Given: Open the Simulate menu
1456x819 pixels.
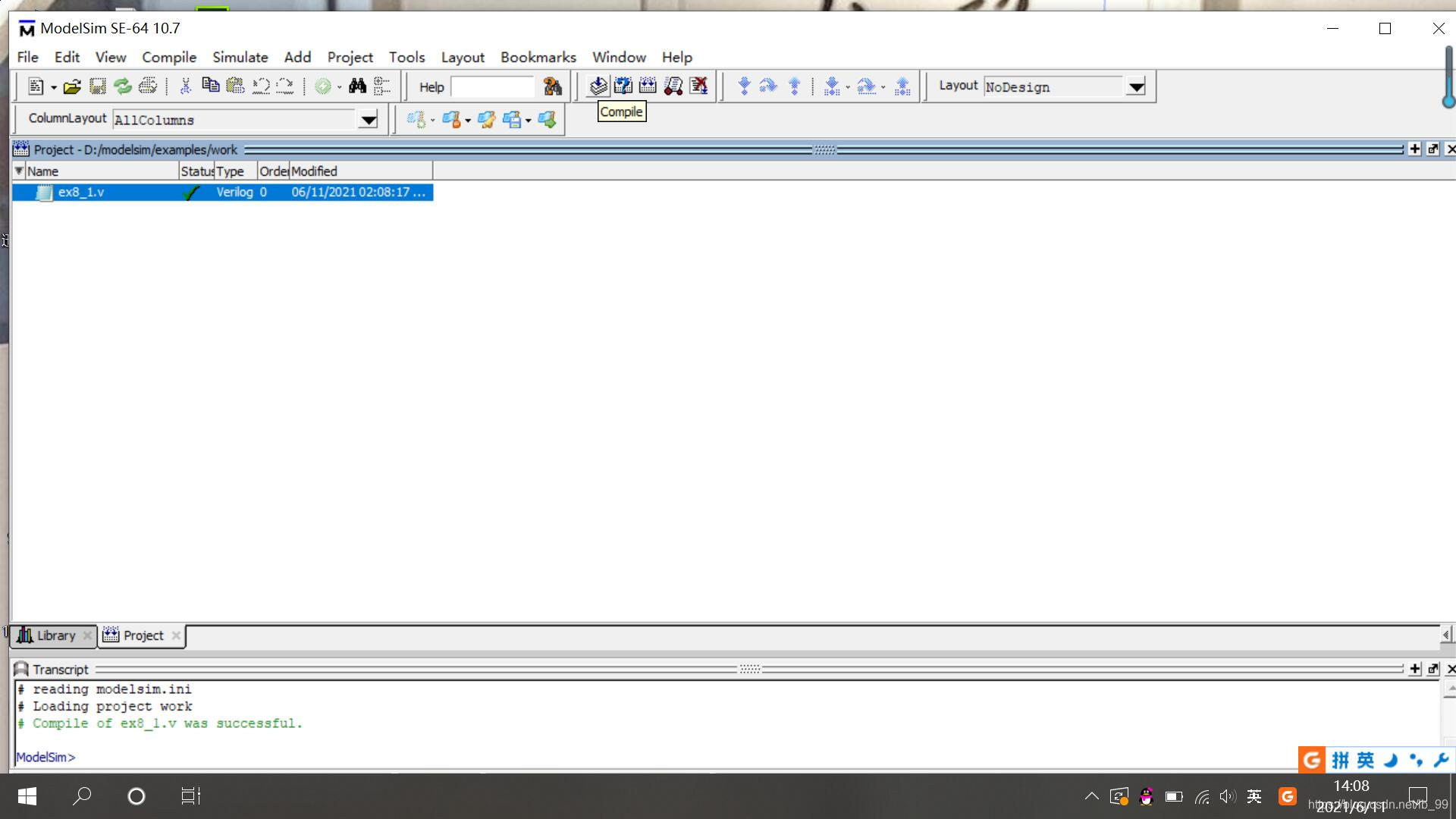Looking at the screenshot, I should [240, 58].
